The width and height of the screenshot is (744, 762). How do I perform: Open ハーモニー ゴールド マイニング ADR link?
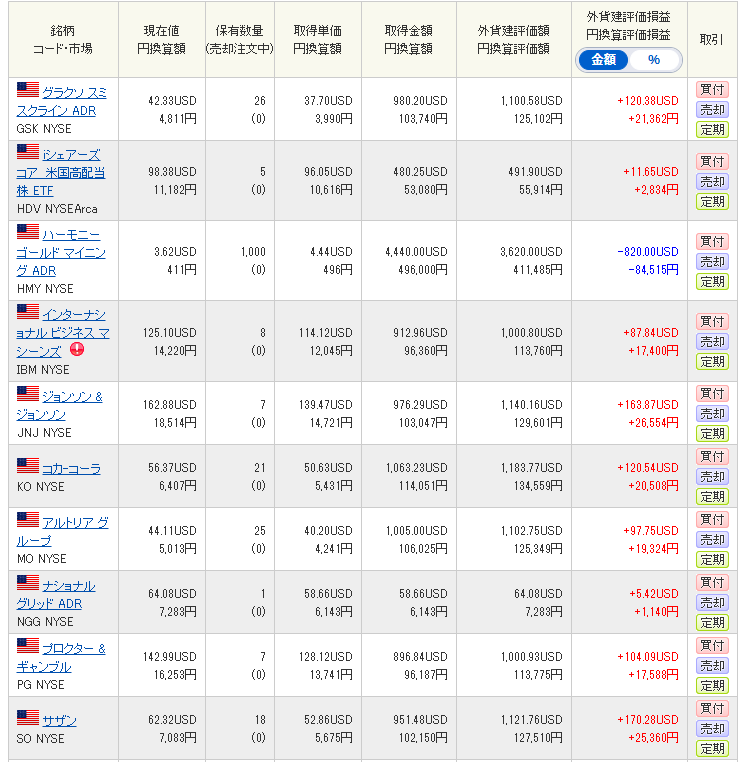tap(61, 253)
